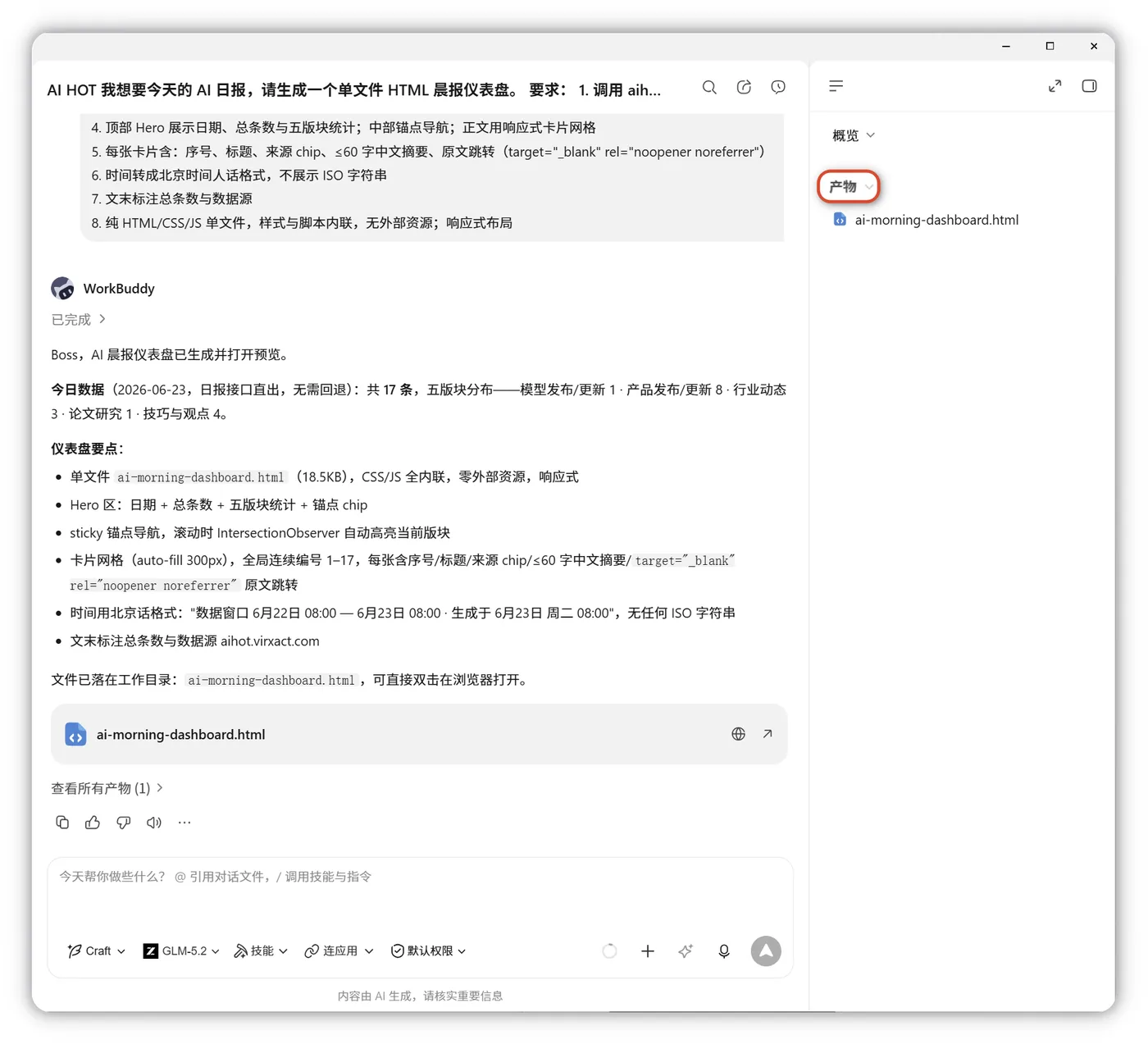Open the share conversation icon

tap(744, 87)
